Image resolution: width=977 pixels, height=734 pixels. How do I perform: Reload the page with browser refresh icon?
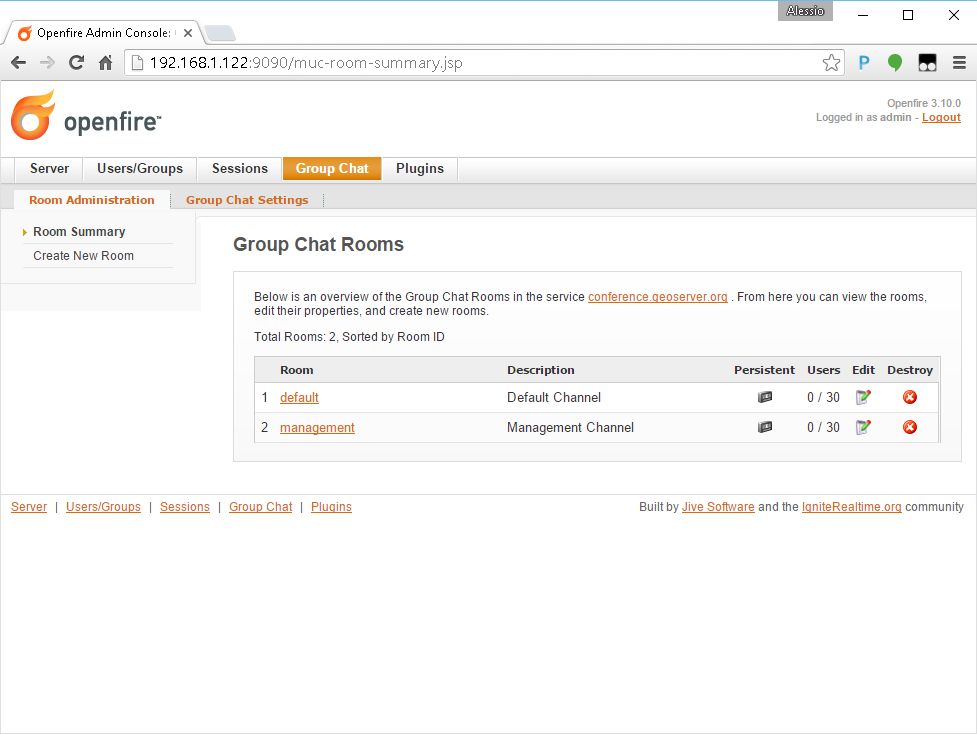click(x=76, y=63)
